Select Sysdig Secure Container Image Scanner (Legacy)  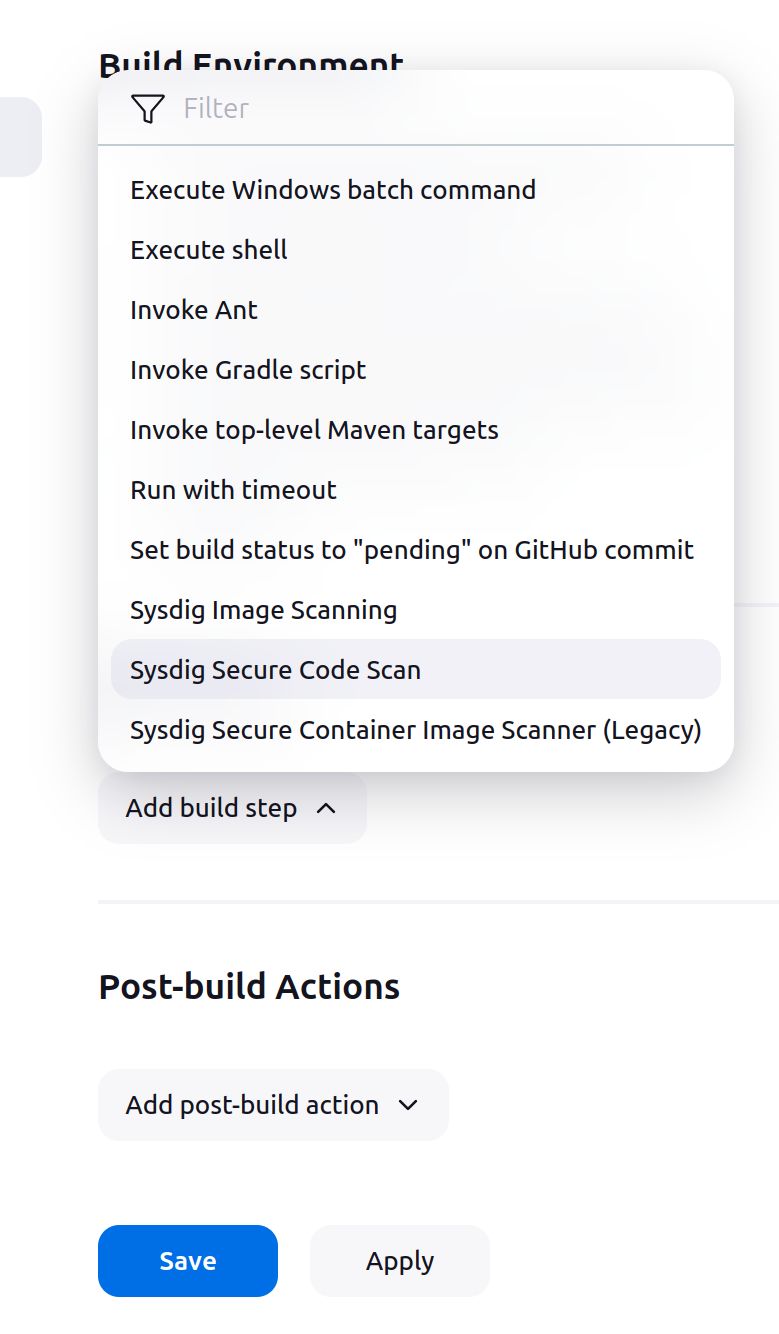(x=415, y=730)
